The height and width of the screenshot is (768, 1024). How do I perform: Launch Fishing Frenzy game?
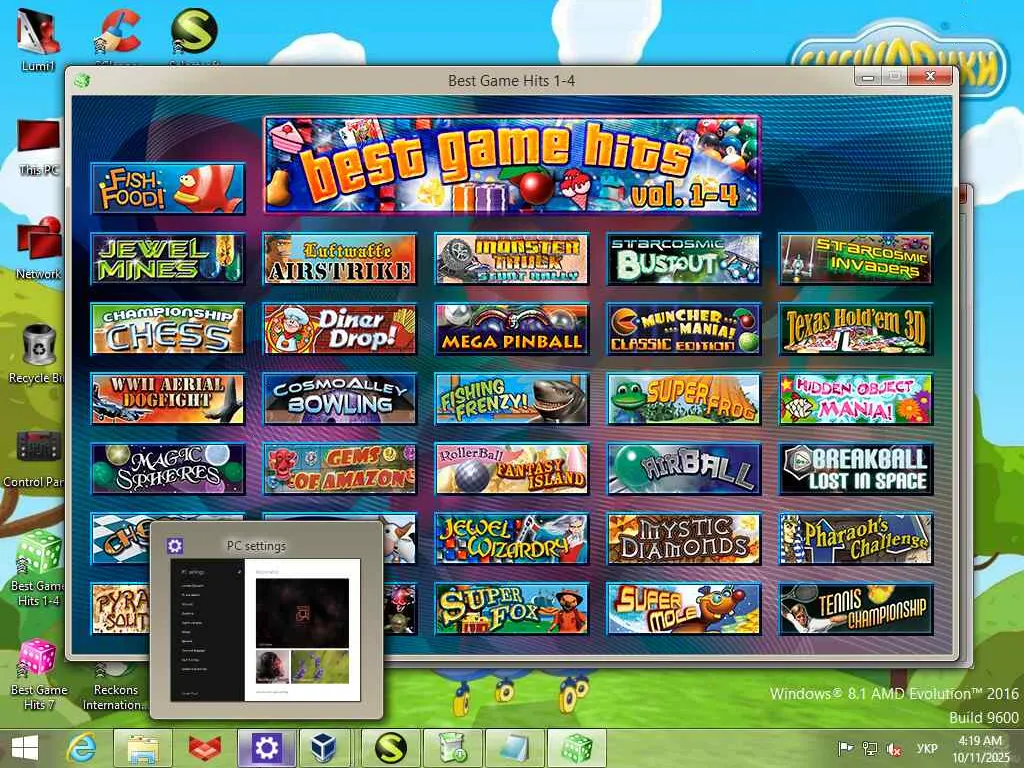pos(511,399)
